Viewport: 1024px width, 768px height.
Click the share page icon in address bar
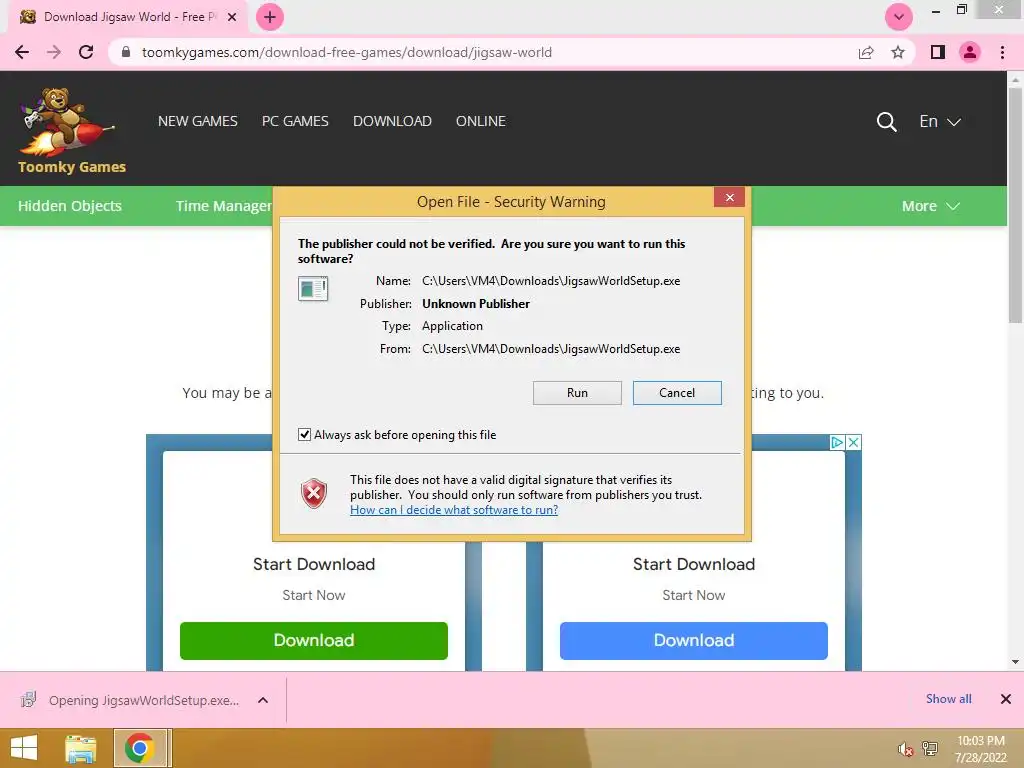click(x=866, y=52)
